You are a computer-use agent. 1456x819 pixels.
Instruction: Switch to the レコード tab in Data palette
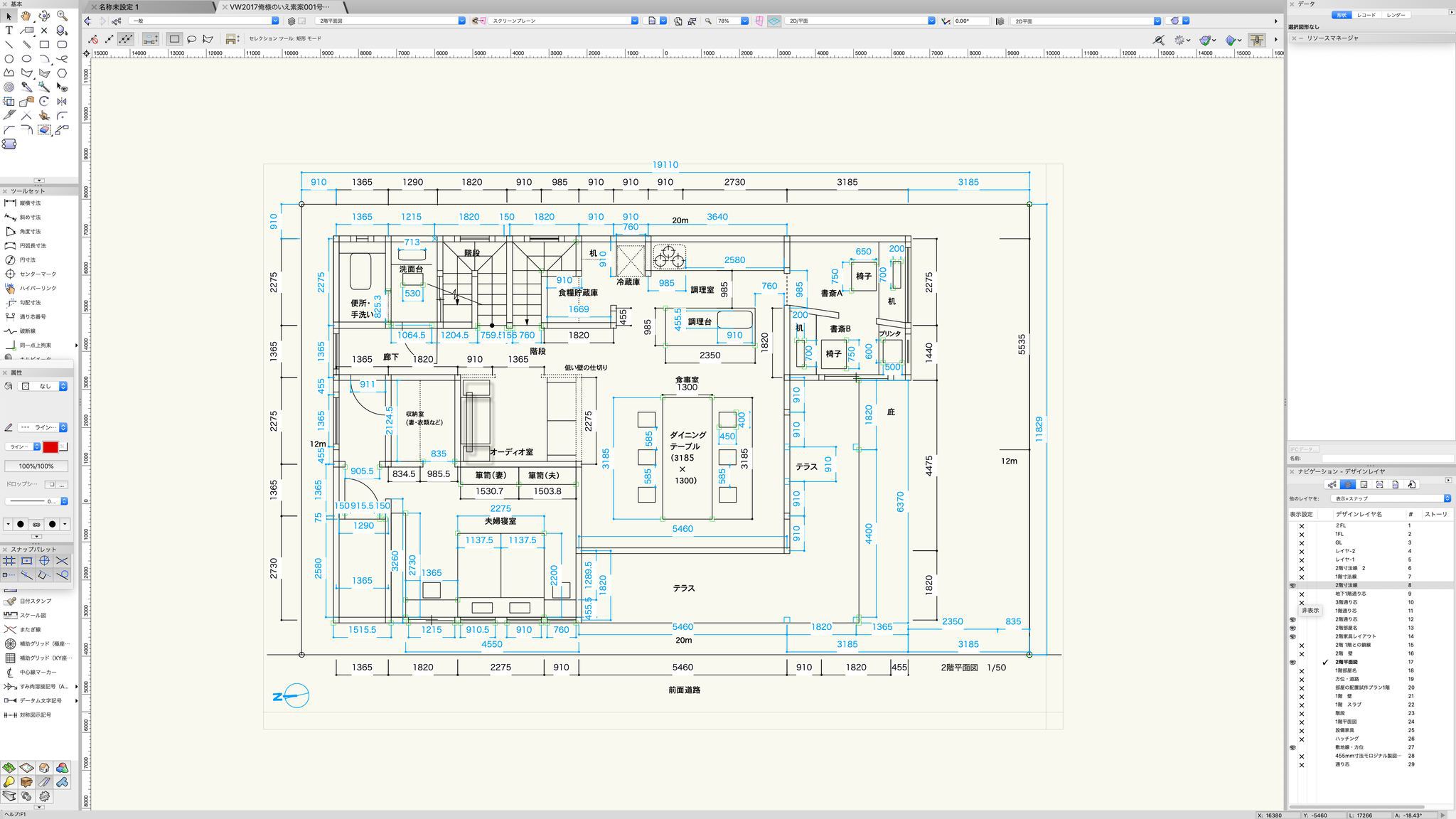1366,15
